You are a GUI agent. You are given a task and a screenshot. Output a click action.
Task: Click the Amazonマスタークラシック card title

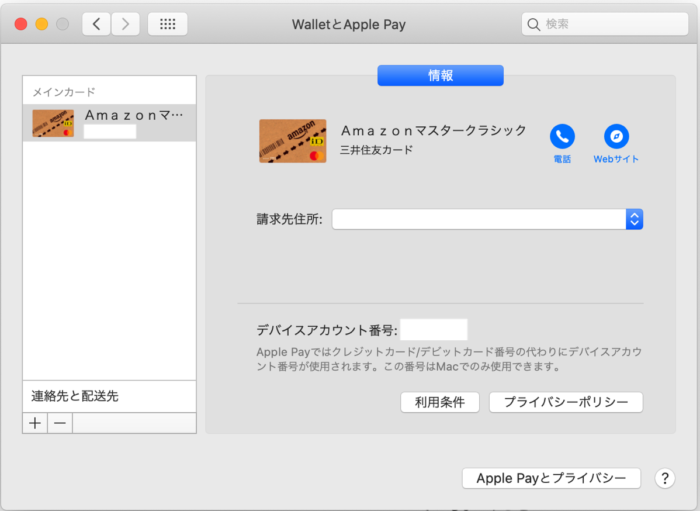(433, 130)
